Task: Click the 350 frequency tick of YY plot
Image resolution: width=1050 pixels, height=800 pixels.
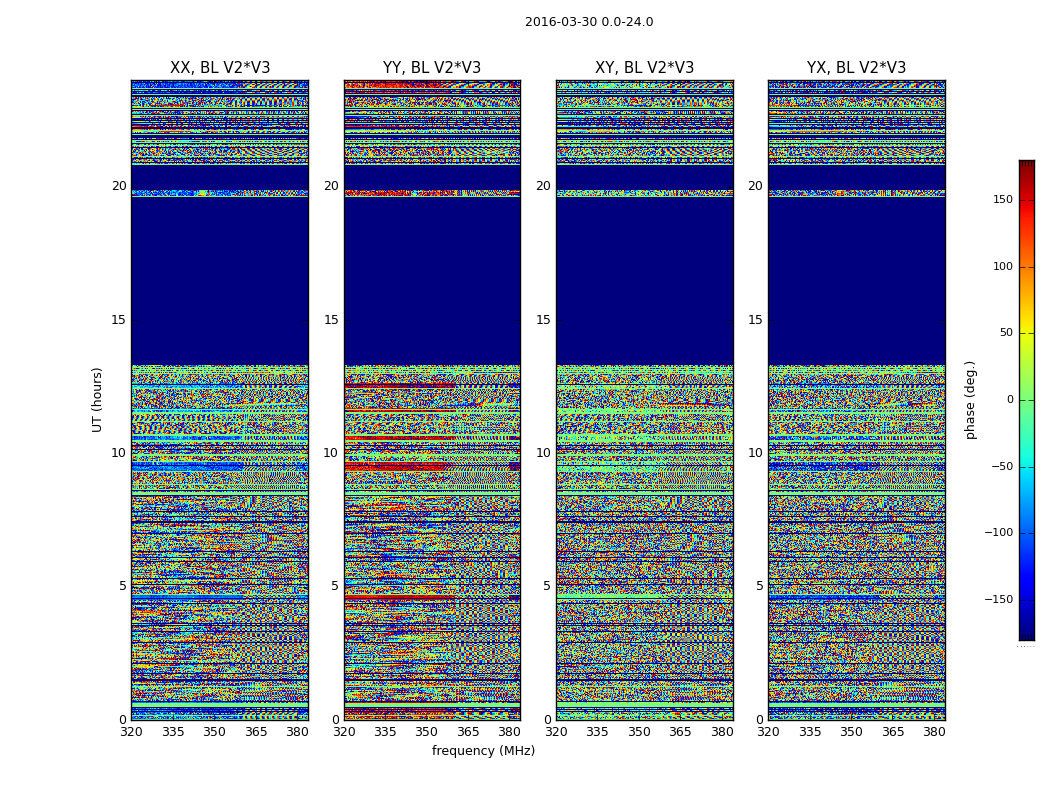Action: tap(427, 732)
